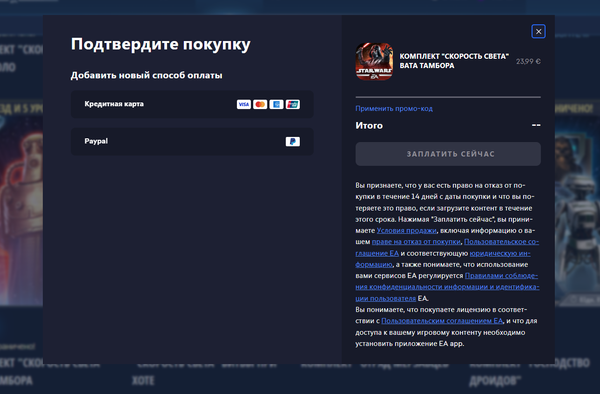Click the Заплатить сейчас button
This screenshot has height=394, width=600.
(x=448, y=154)
